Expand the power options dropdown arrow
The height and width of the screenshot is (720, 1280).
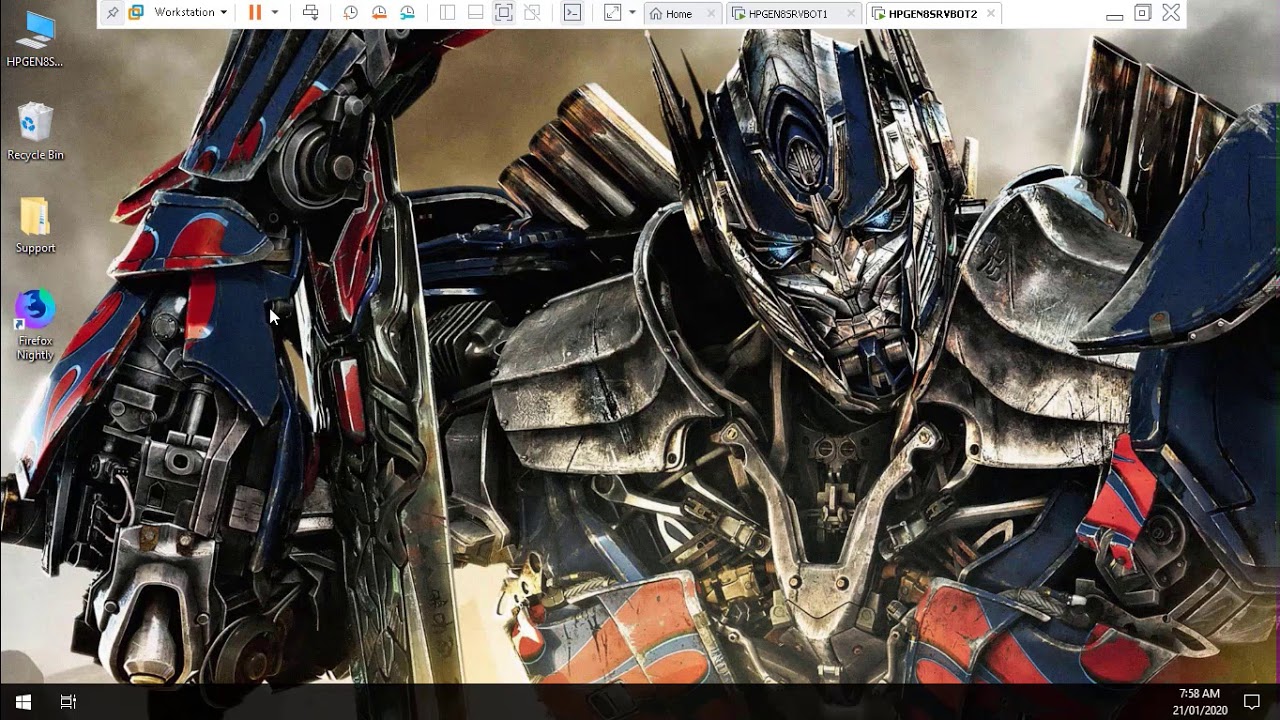275,13
